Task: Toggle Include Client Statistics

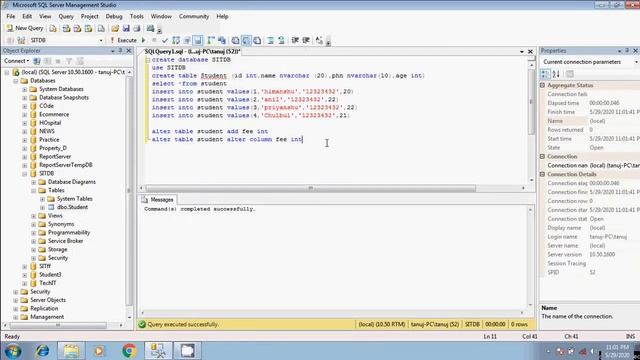Action: [222, 40]
